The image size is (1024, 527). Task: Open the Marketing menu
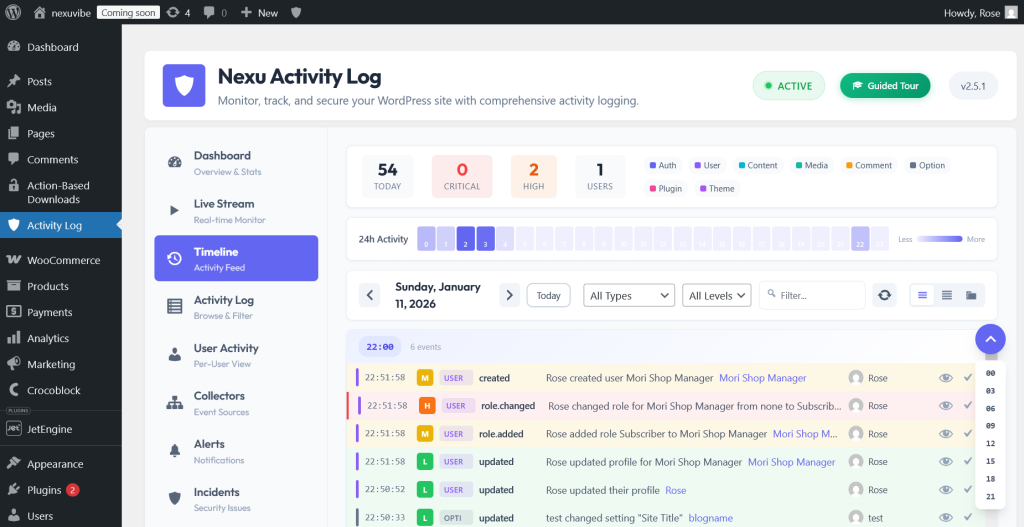click(61, 364)
